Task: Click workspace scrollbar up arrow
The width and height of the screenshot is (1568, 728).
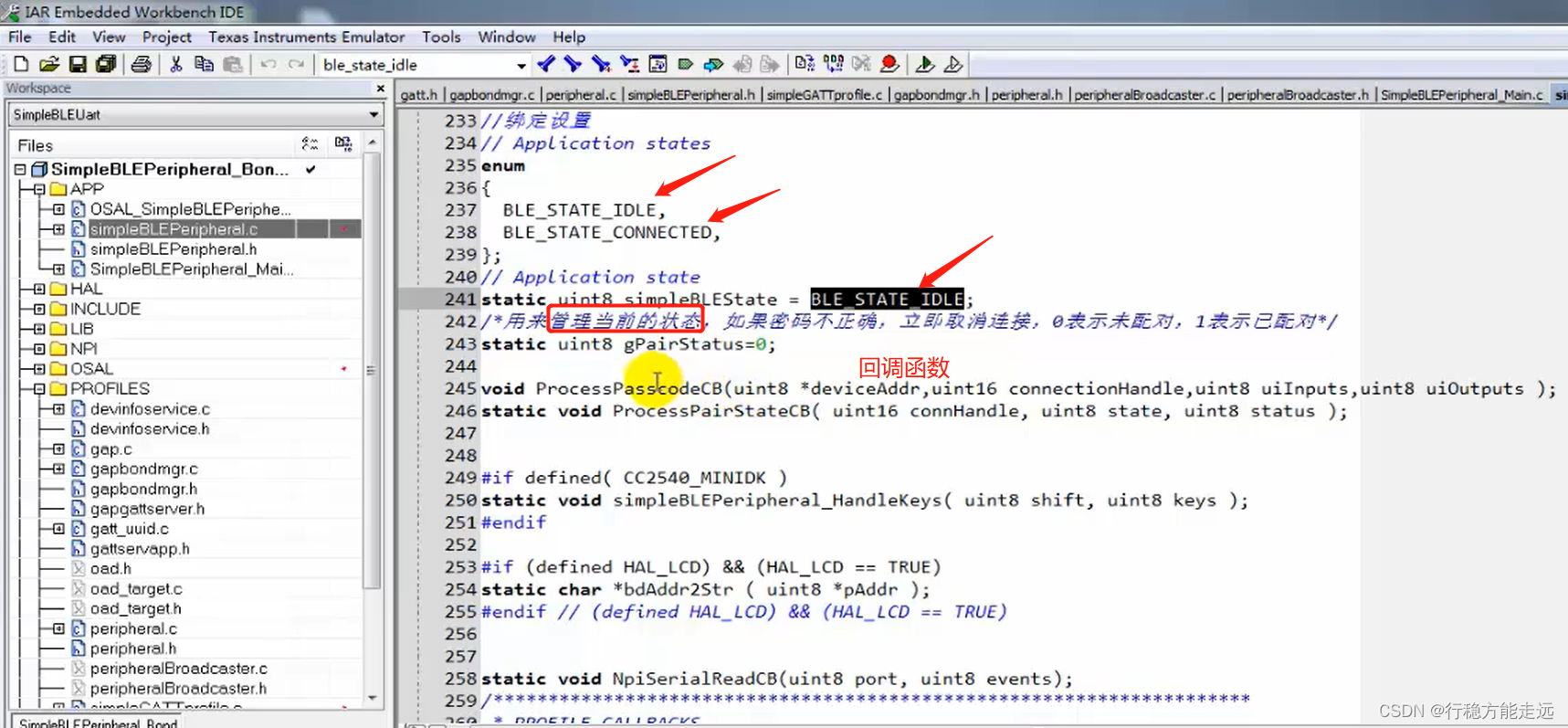Action: [372, 143]
